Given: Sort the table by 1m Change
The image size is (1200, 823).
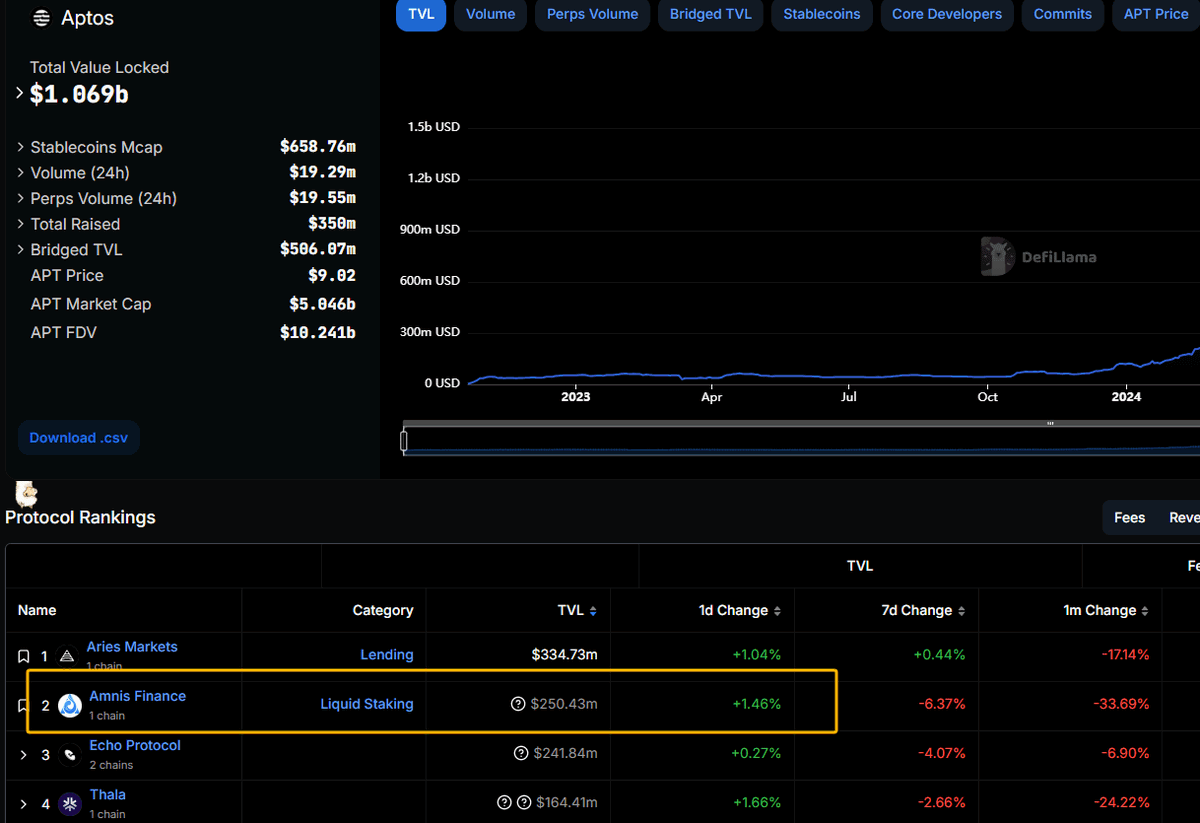Looking at the screenshot, I should (x=1106, y=610).
